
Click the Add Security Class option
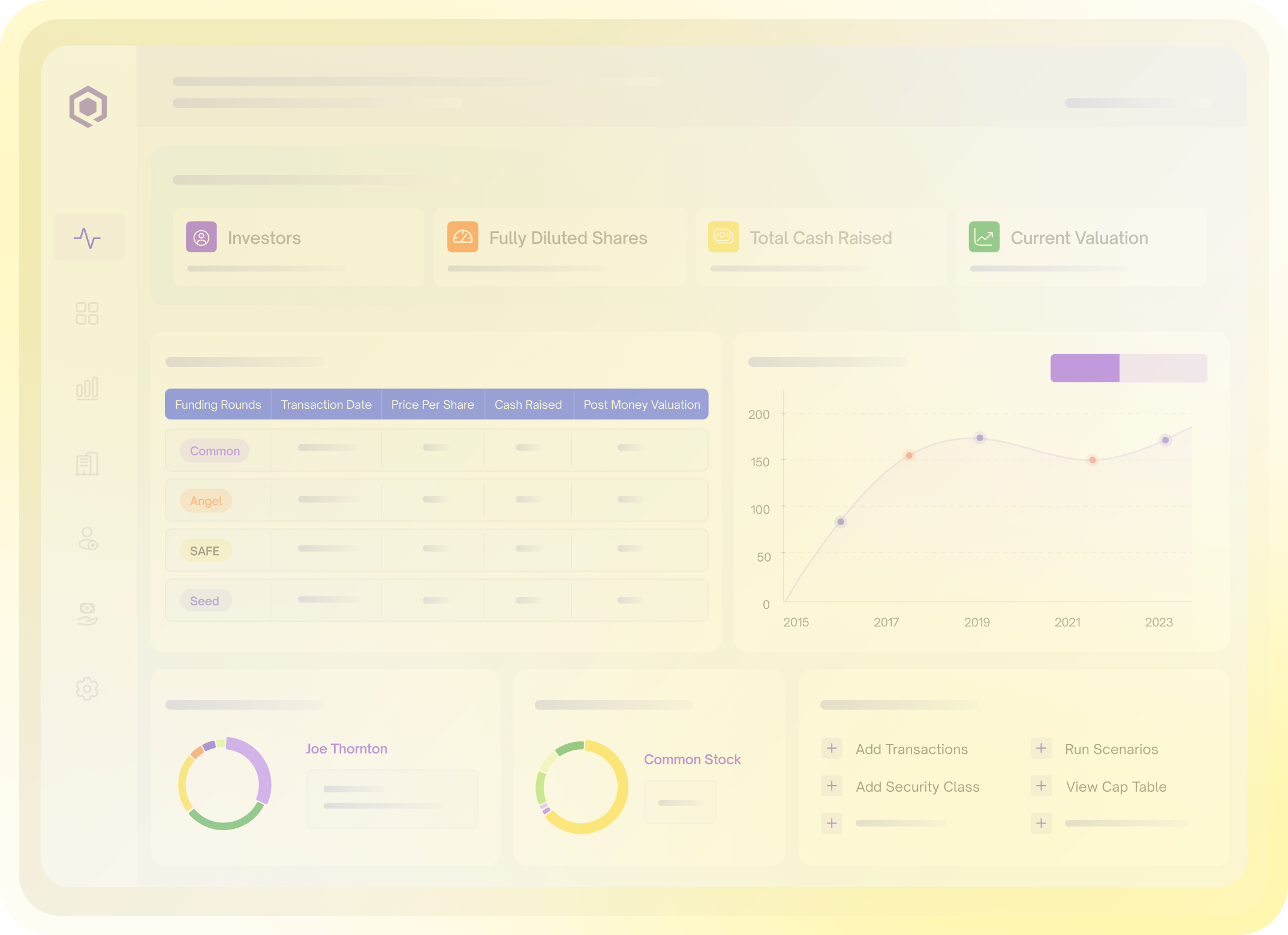[x=917, y=787]
